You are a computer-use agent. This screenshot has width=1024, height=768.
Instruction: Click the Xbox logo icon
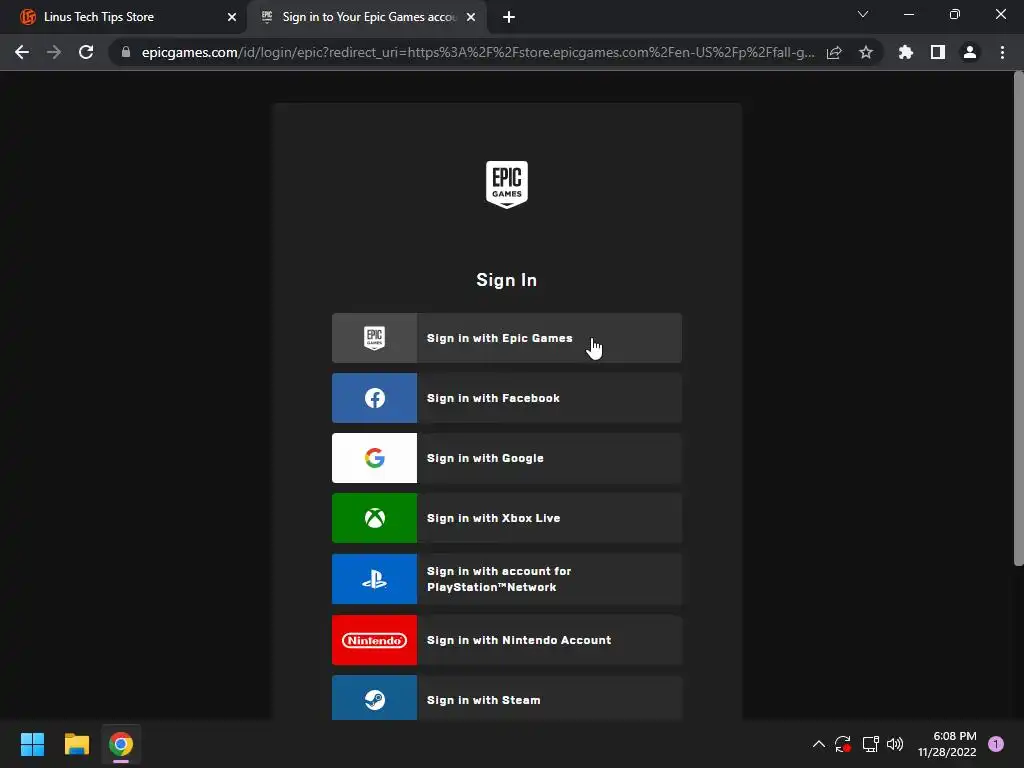(374, 518)
